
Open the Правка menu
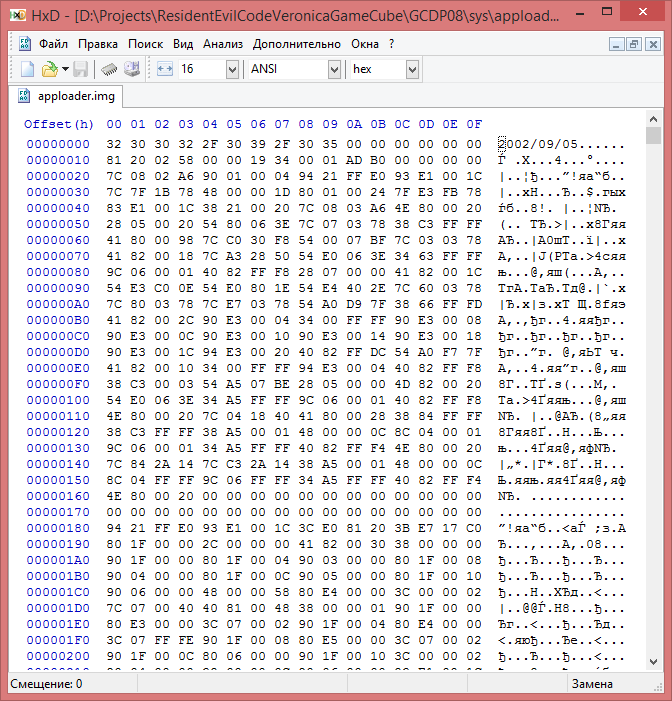coord(98,44)
